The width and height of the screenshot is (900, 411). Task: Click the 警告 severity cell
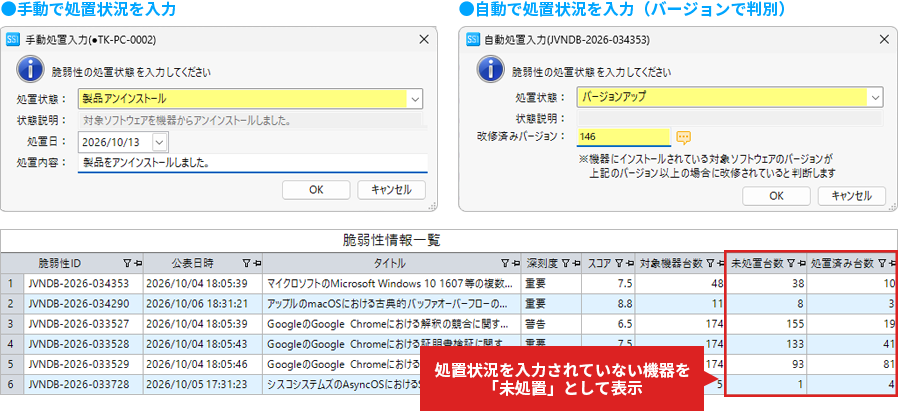(550, 324)
